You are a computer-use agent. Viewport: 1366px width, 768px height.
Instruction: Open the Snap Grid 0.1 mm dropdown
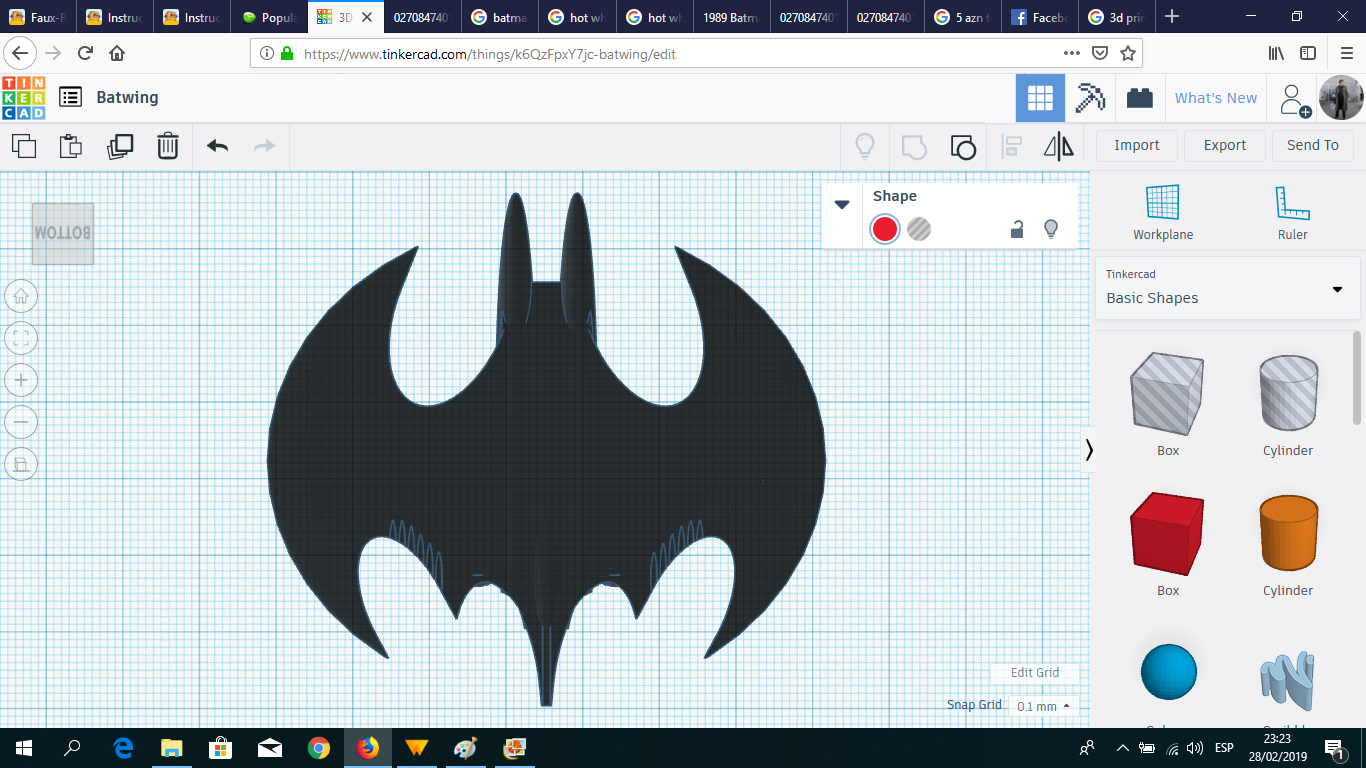tap(1043, 706)
